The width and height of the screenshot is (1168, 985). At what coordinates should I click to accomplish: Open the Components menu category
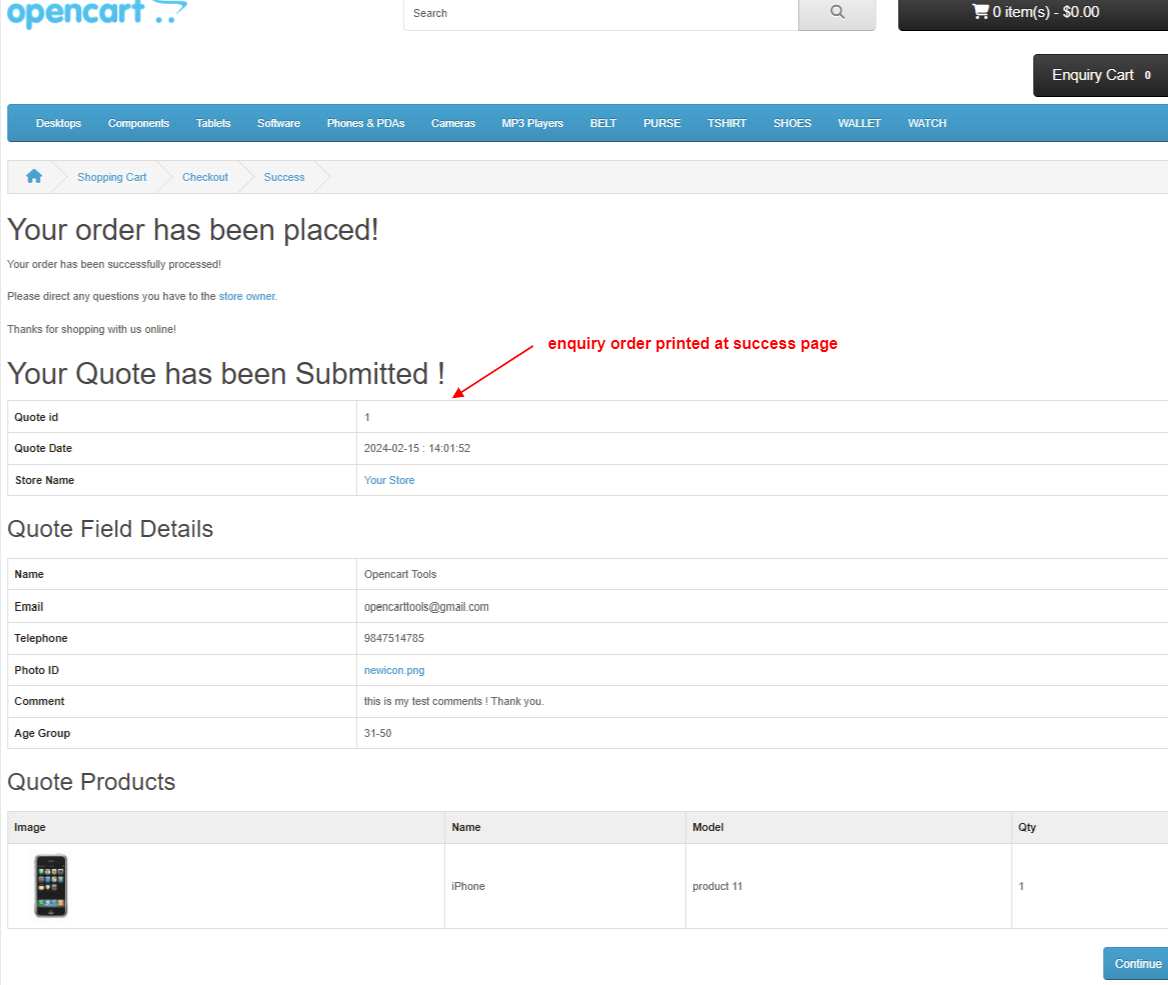pyautogui.click(x=139, y=124)
